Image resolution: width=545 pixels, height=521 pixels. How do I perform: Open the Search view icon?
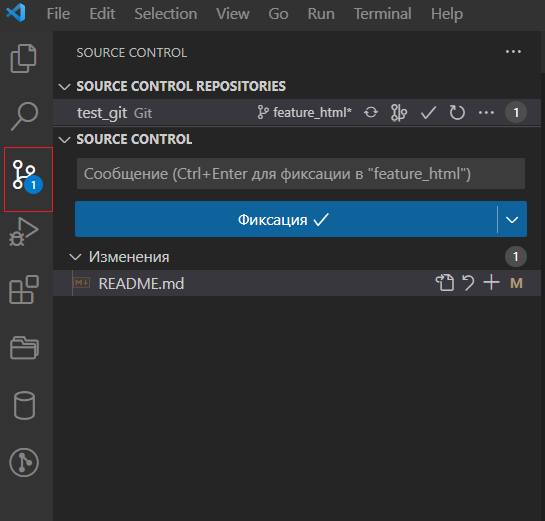[24, 116]
